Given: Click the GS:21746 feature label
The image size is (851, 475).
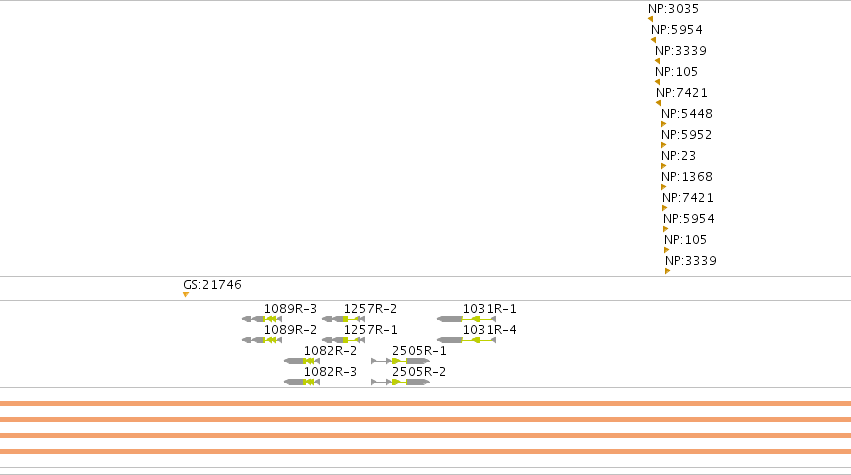Looking at the screenshot, I should tap(212, 285).
